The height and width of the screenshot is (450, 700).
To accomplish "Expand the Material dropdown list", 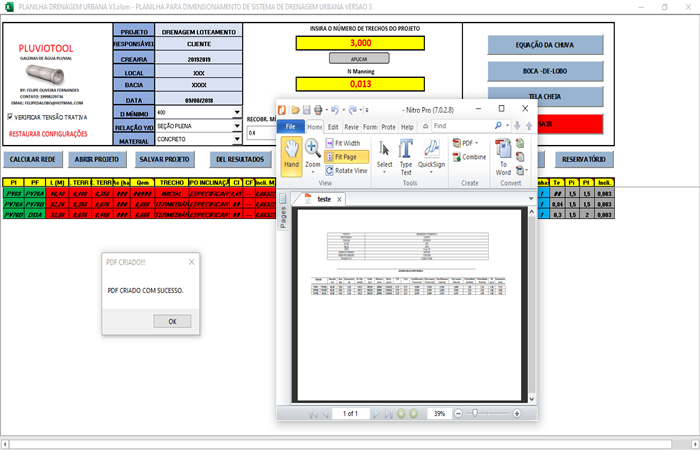I will click(x=237, y=140).
